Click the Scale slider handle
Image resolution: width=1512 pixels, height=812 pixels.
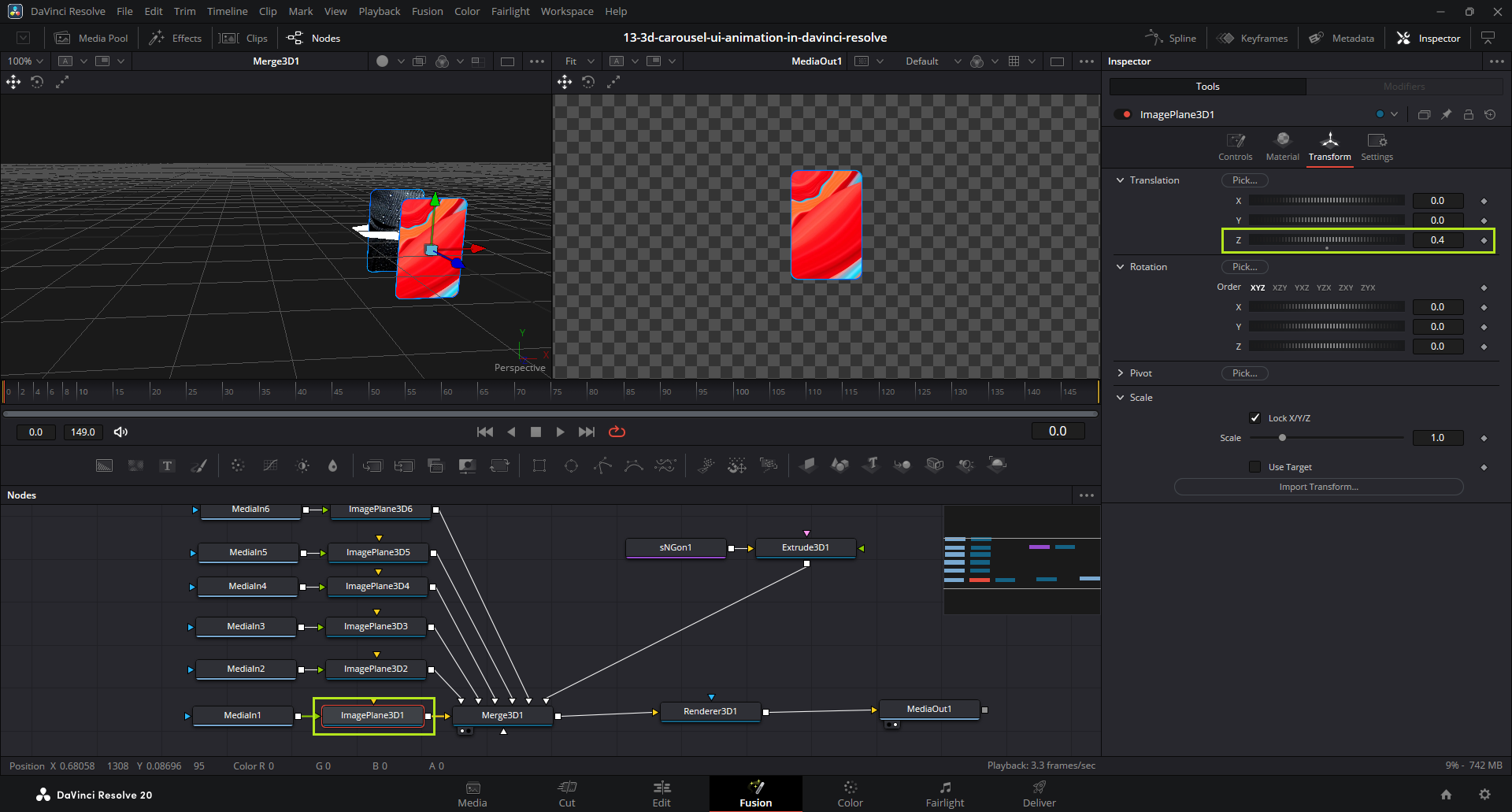click(1282, 438)
